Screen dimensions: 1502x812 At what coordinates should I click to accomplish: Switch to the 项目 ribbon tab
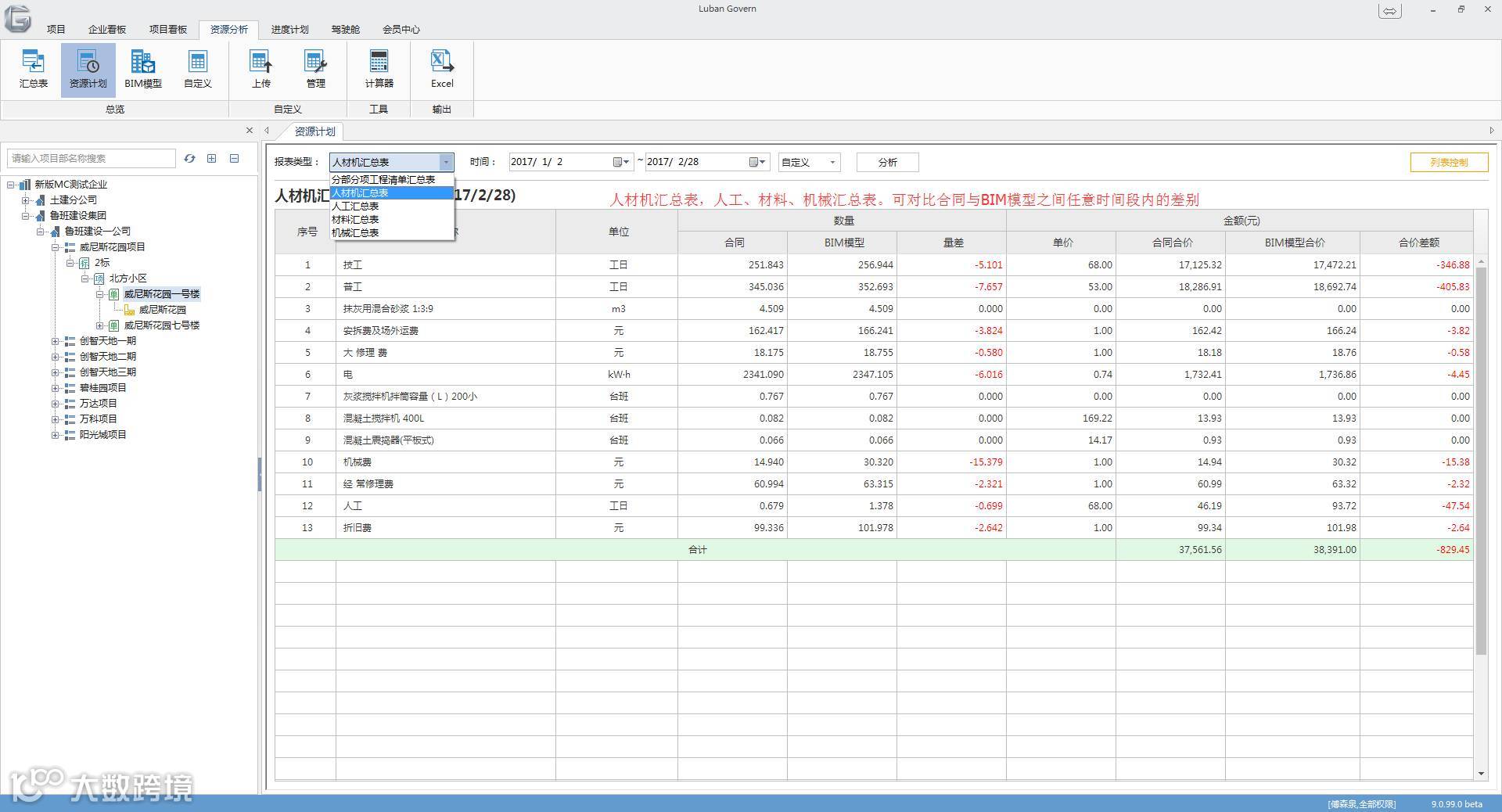56,30
